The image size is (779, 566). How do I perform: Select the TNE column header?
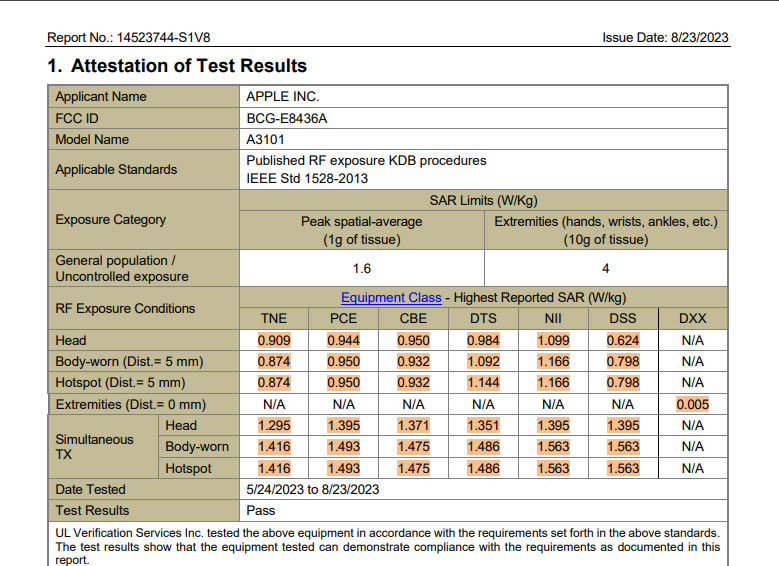point(274,319)
